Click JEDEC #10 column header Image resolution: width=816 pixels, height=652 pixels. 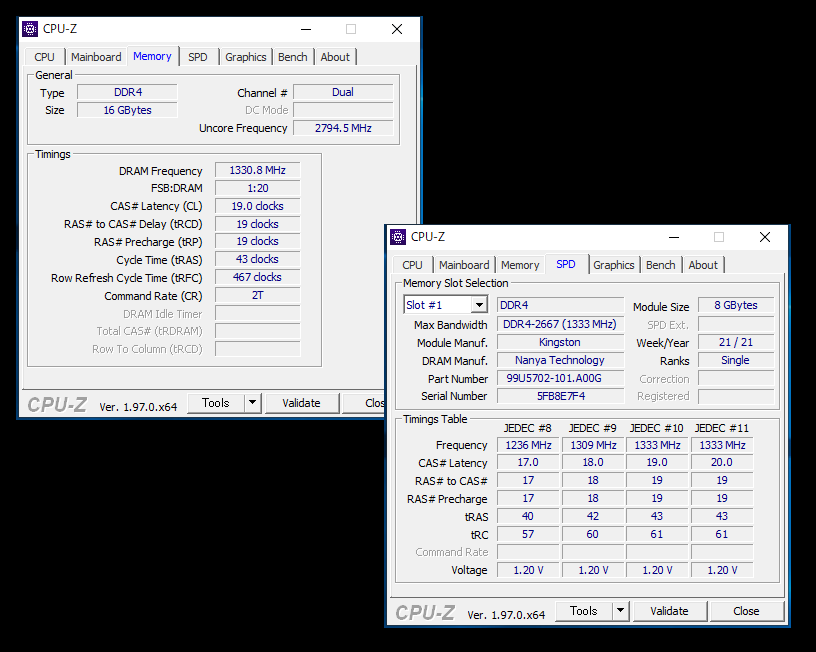657,428
